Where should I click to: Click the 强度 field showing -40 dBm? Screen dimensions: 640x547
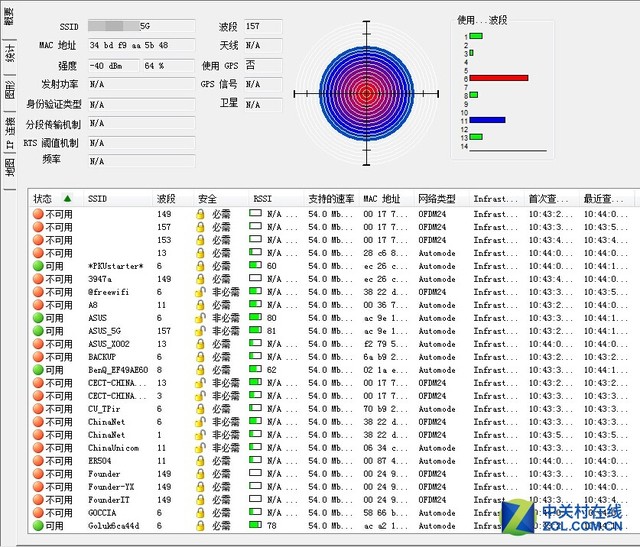pyautogui.click(x=113, y=66)
